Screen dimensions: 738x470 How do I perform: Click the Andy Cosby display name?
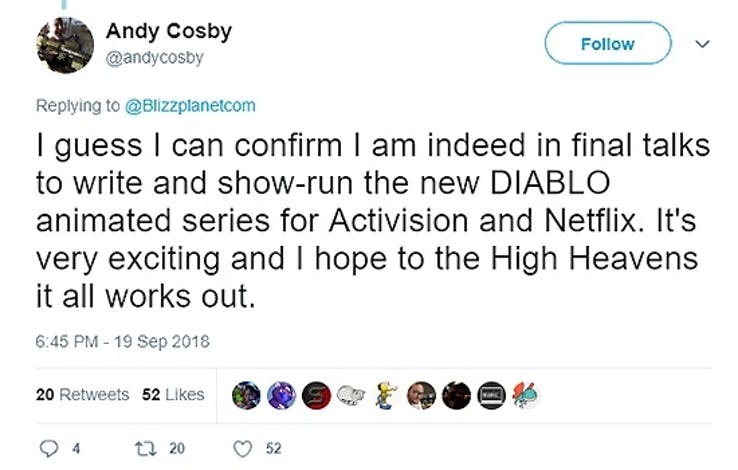click(168, 31)
